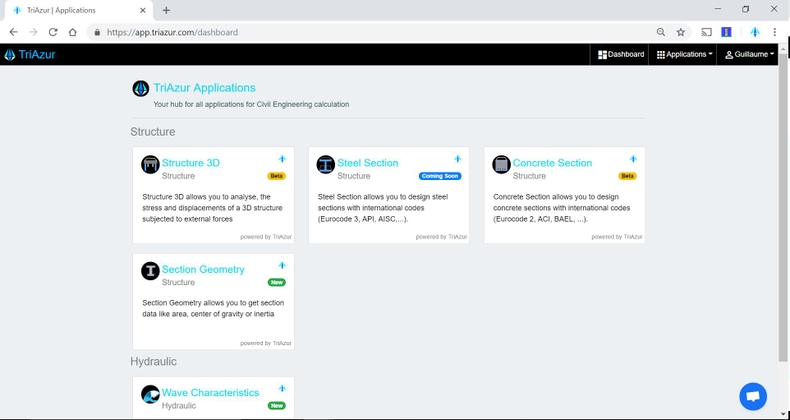Screen dimensions: 790x420
Task: Click the Structure 3D description text
Action: pyautogui.click(x=212, y=208)
